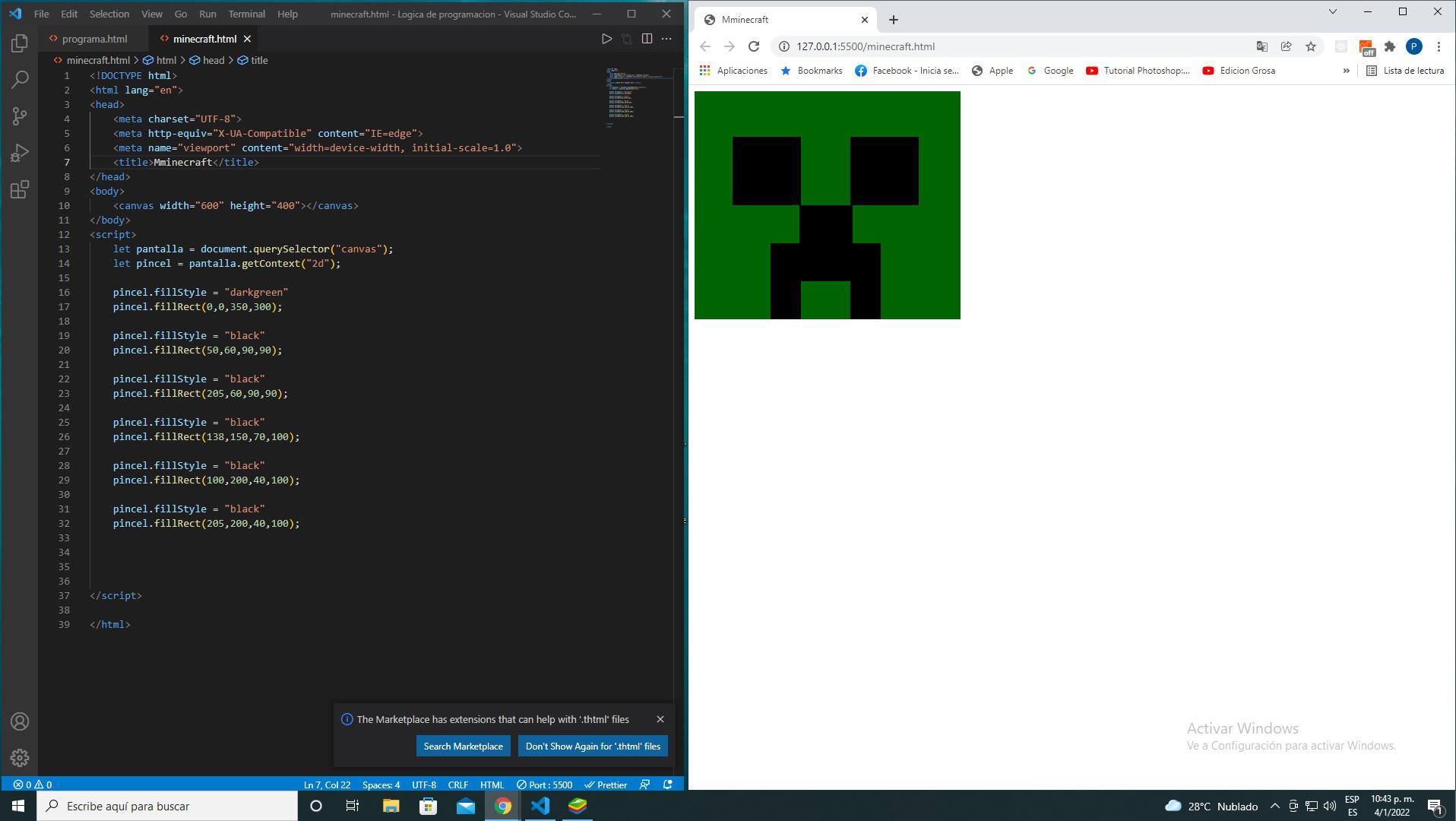This screenshot has width=1456, height=821.
Task: Change language mode from HTML
Action: (x=492, y=785)
